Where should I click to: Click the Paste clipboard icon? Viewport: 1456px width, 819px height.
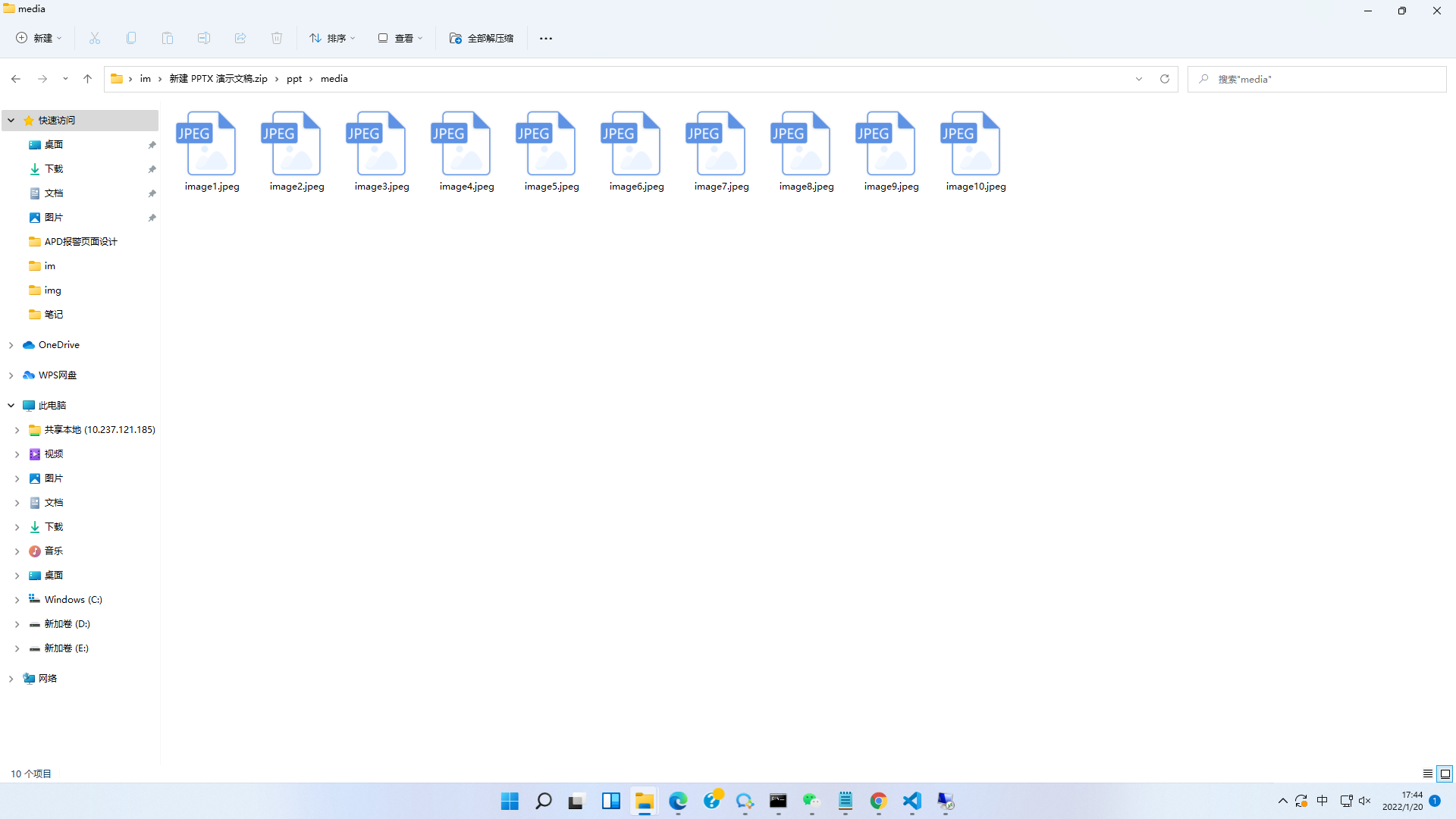168,38
